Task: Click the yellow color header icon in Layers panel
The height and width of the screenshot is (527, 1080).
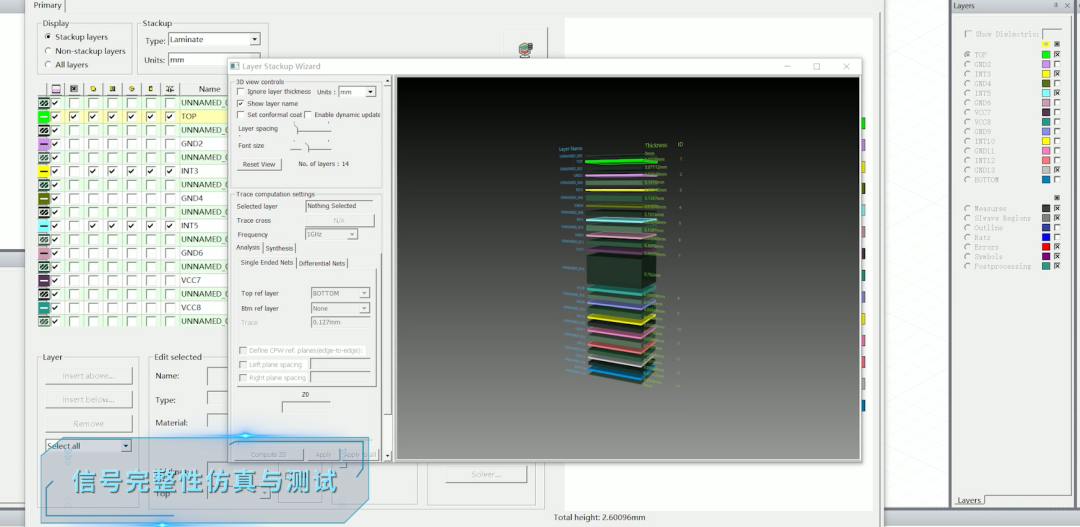Action: pyautogui.click(x=1046, y=44)
